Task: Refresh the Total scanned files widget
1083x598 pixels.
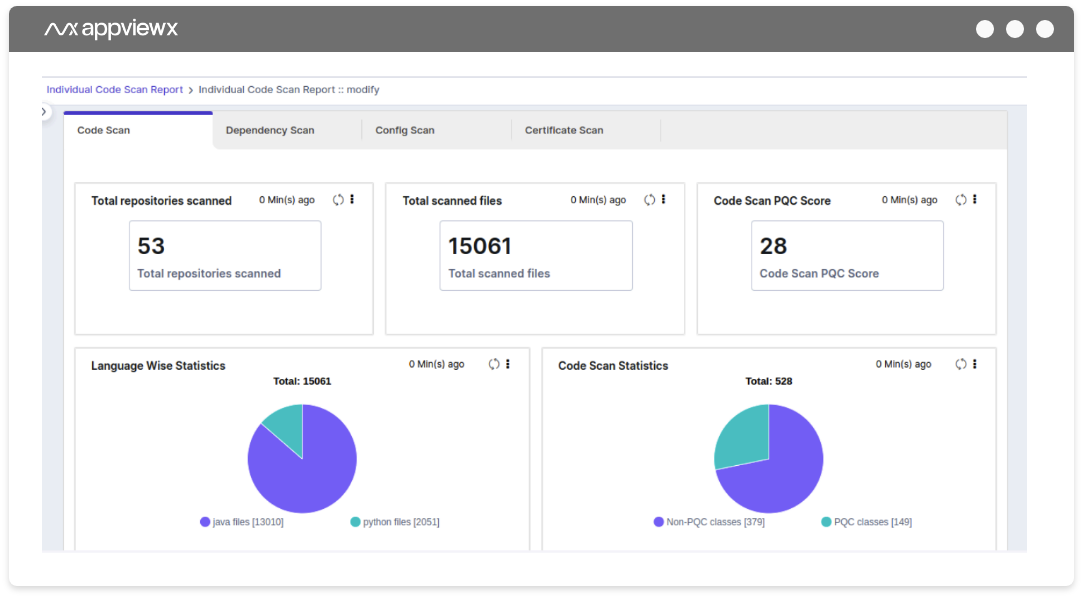Action: [x=648, y=198]
